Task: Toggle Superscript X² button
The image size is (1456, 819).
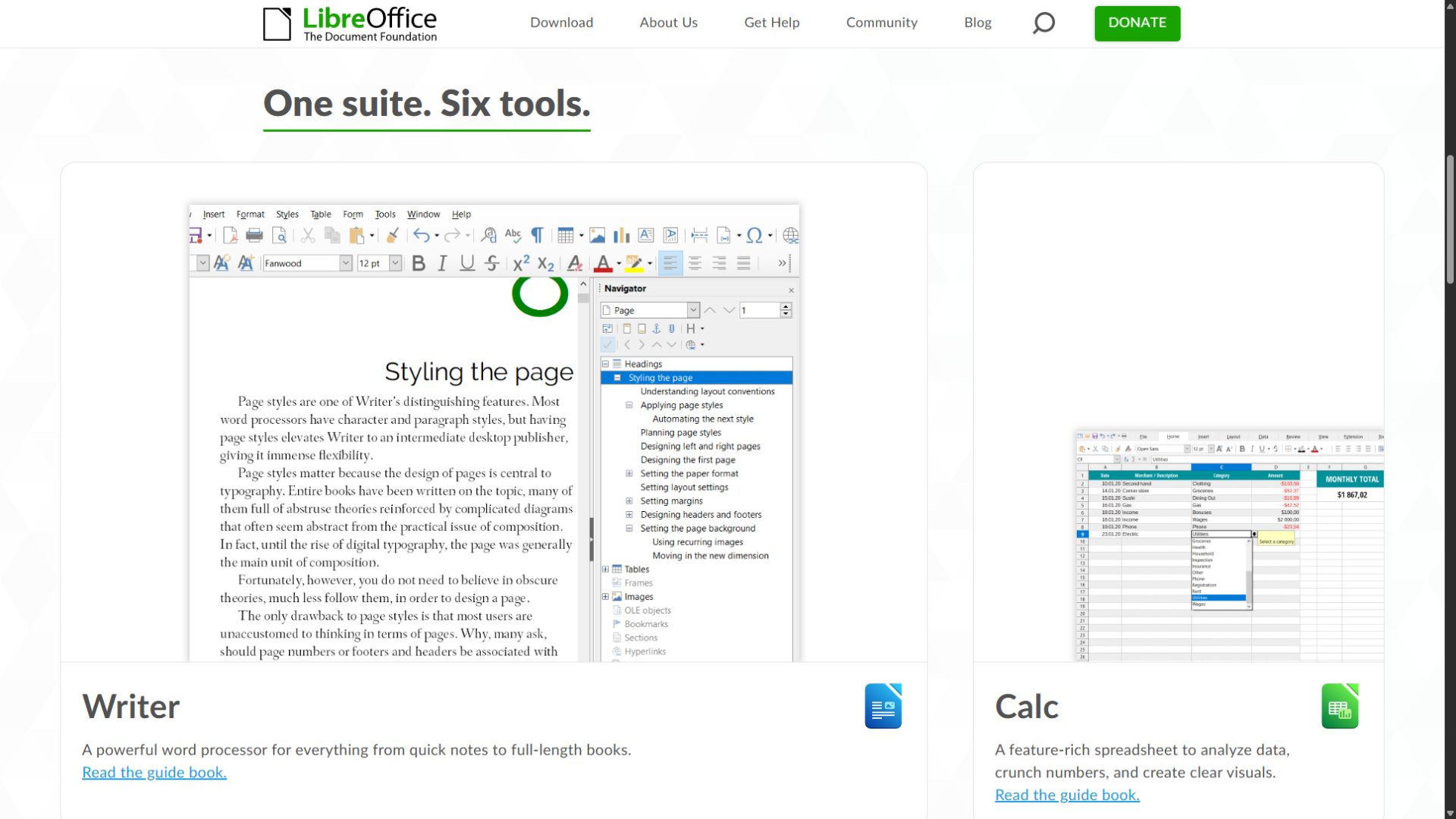Action: coord(521,263)
